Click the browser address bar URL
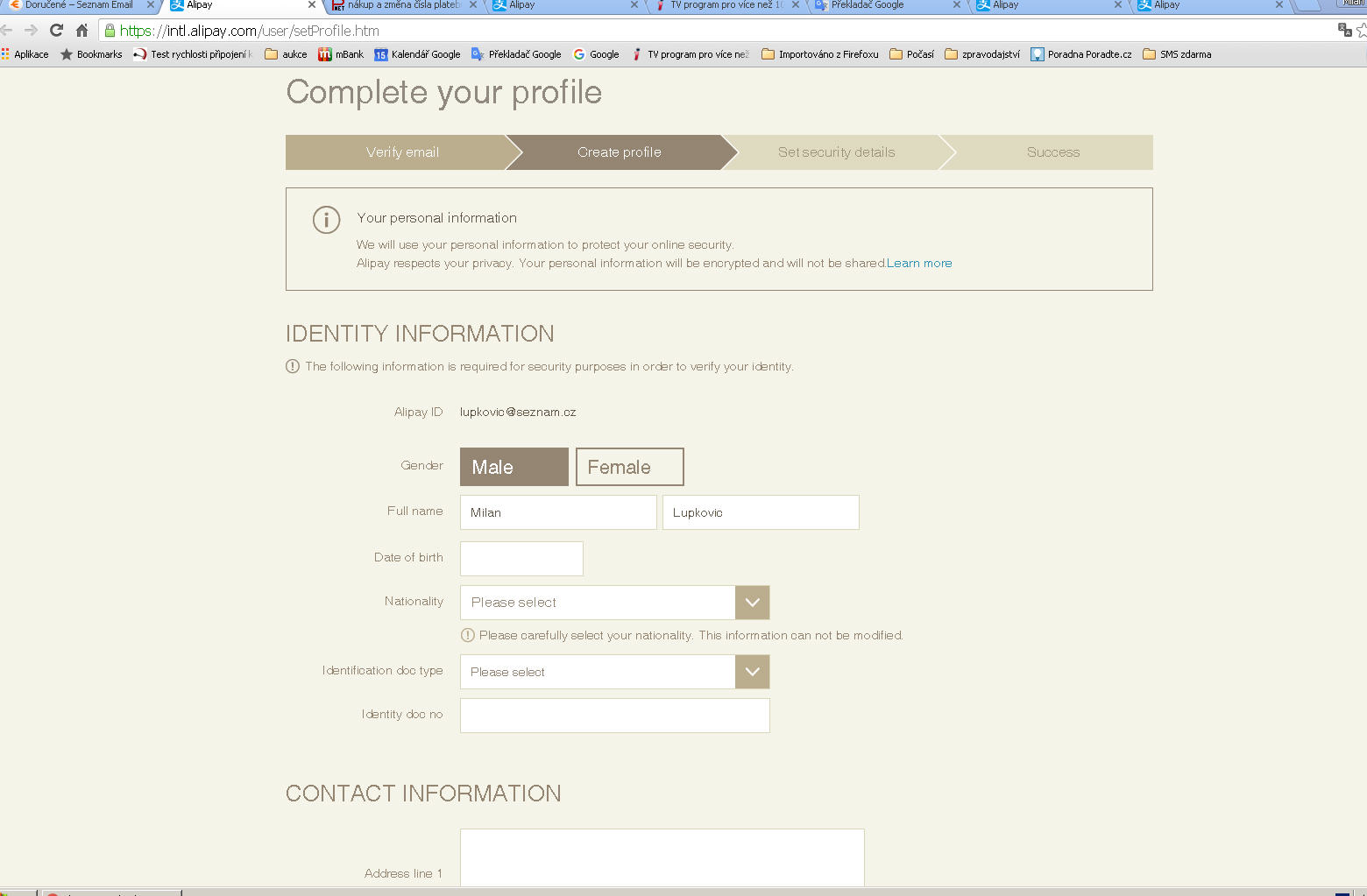This screenshot has width=1367, height=896. click(250, 31)
